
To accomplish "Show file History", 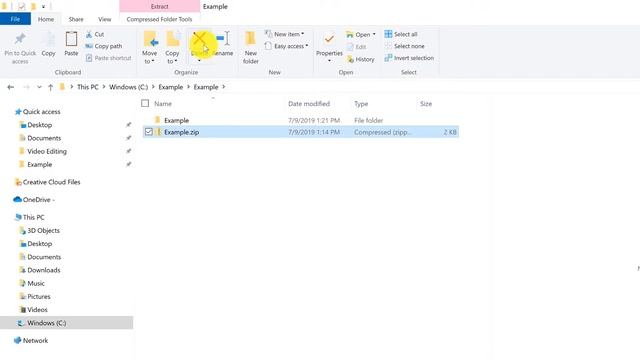I will [x=360, y=59].
